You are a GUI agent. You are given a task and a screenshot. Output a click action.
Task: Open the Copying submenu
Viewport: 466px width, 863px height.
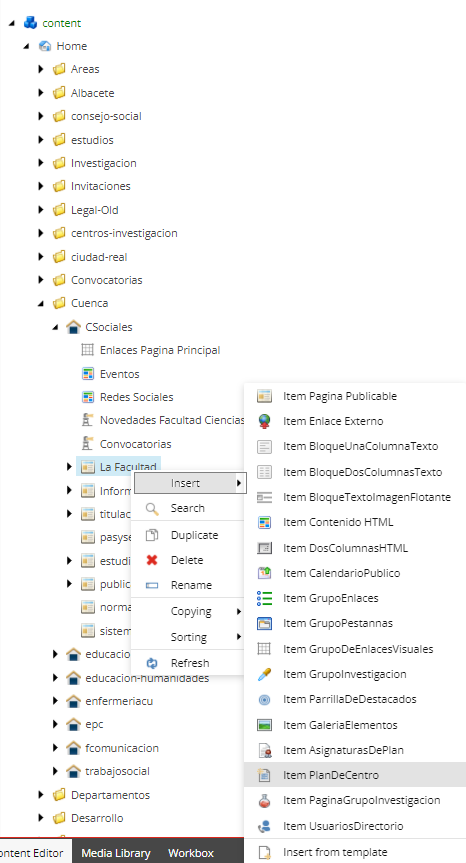click(x=189, y=611)
